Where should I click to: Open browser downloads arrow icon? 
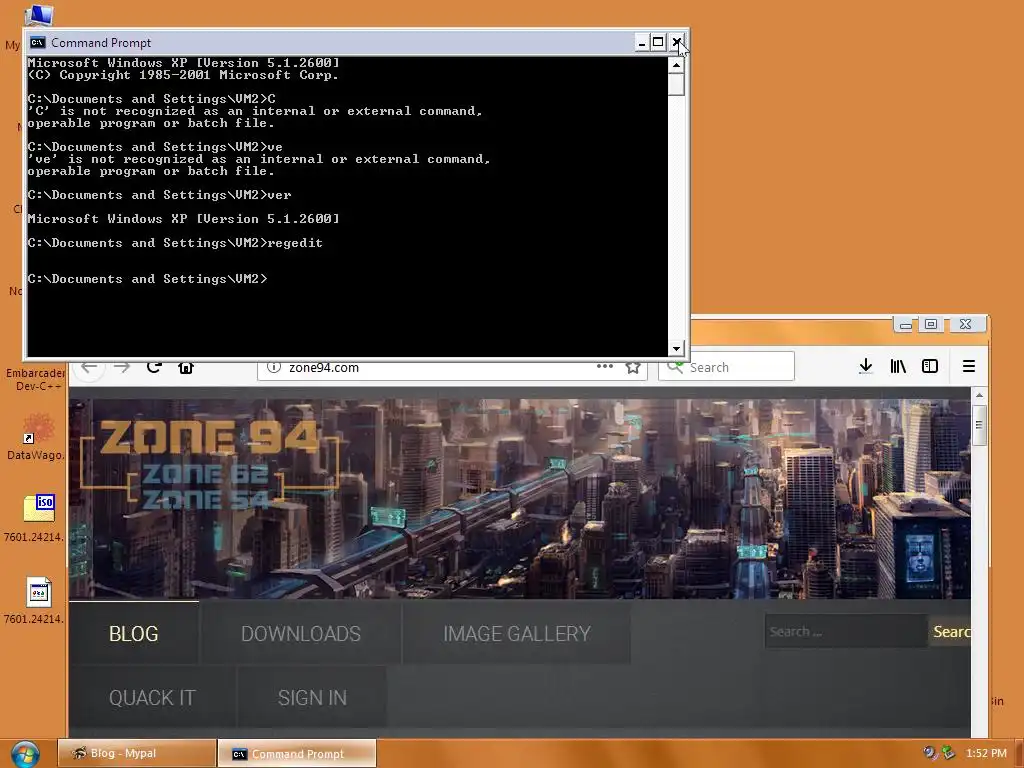point(866,366)
